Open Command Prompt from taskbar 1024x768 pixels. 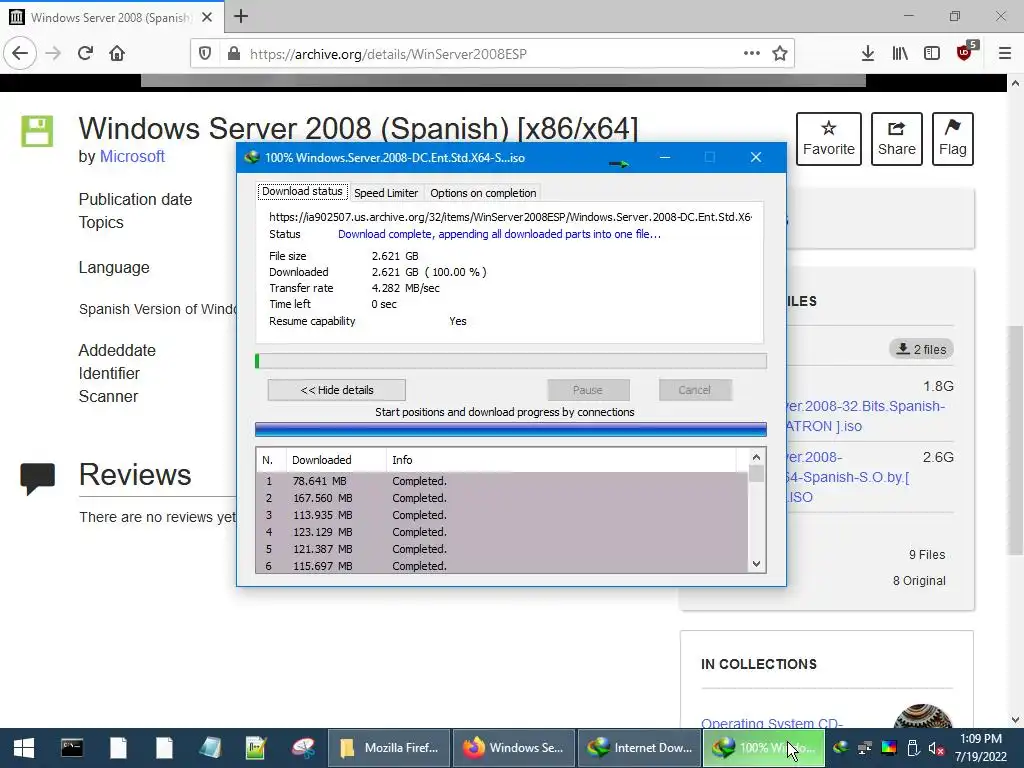72,748
